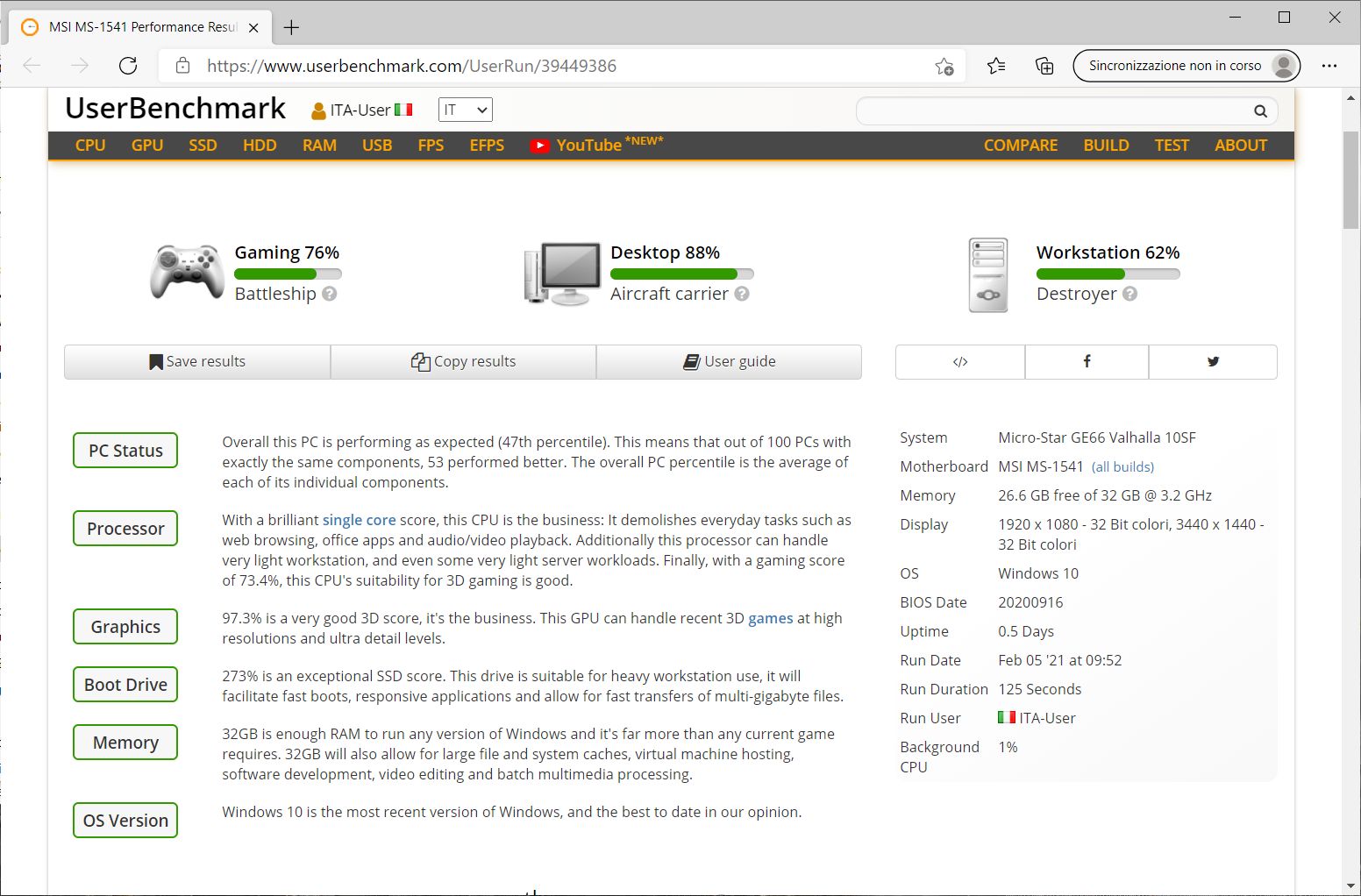
Task: Click the ITA-User profile icon
Action: pyautogui.click(x=318, y=110)
